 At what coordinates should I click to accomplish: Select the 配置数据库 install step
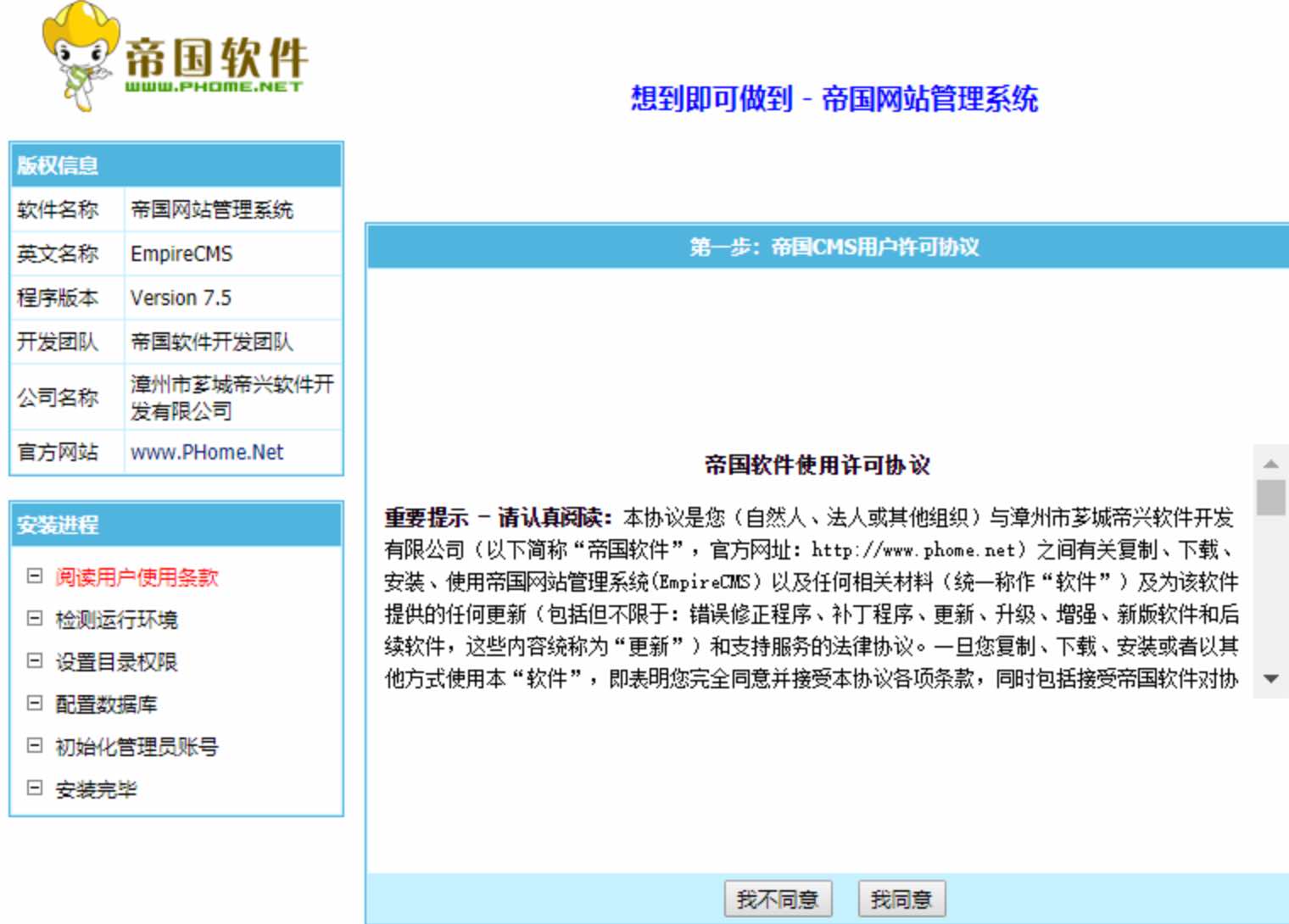(x=106, y=704)
